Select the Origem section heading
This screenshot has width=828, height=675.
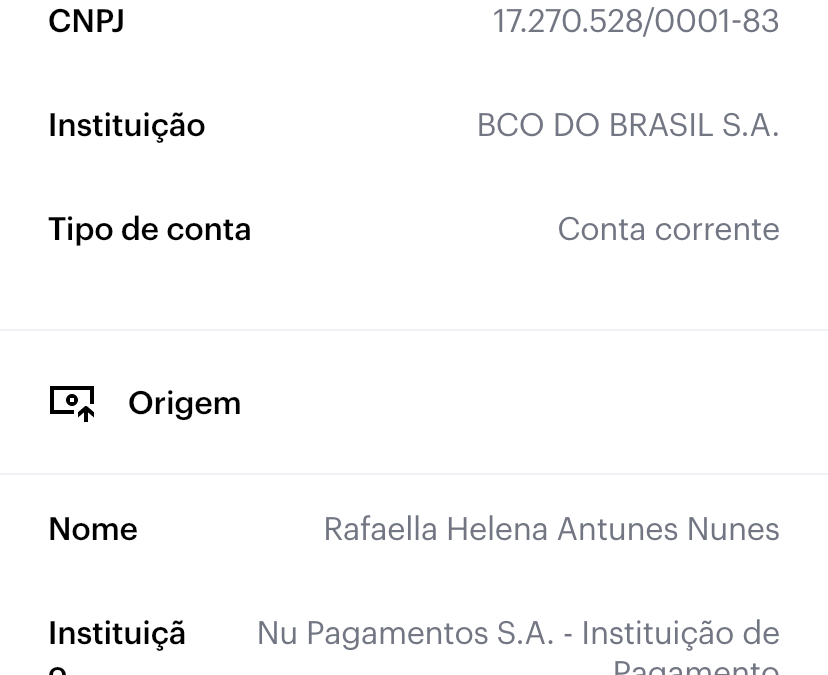click(184, 405)
